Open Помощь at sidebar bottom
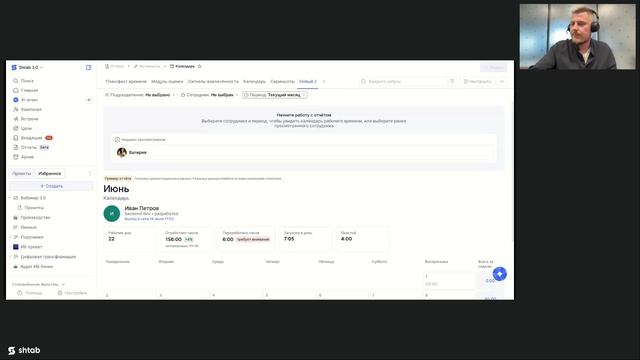Image resolution: width=640 pixels, height=360 pixels. coord(30,293)
